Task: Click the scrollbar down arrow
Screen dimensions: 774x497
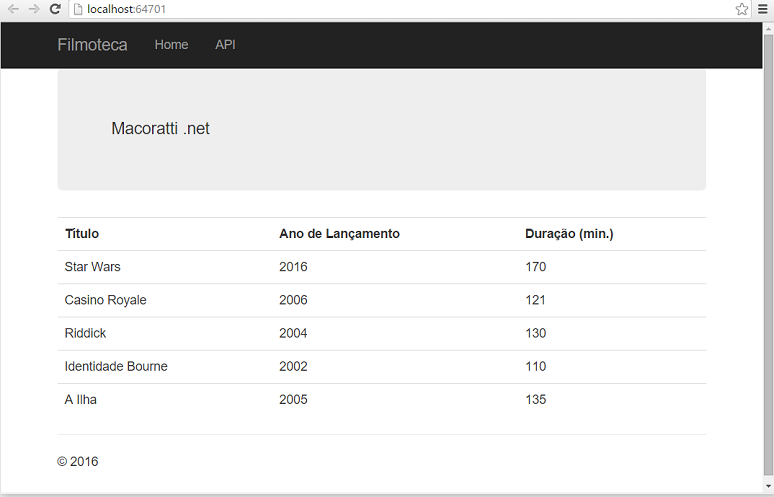Action: 768,486
